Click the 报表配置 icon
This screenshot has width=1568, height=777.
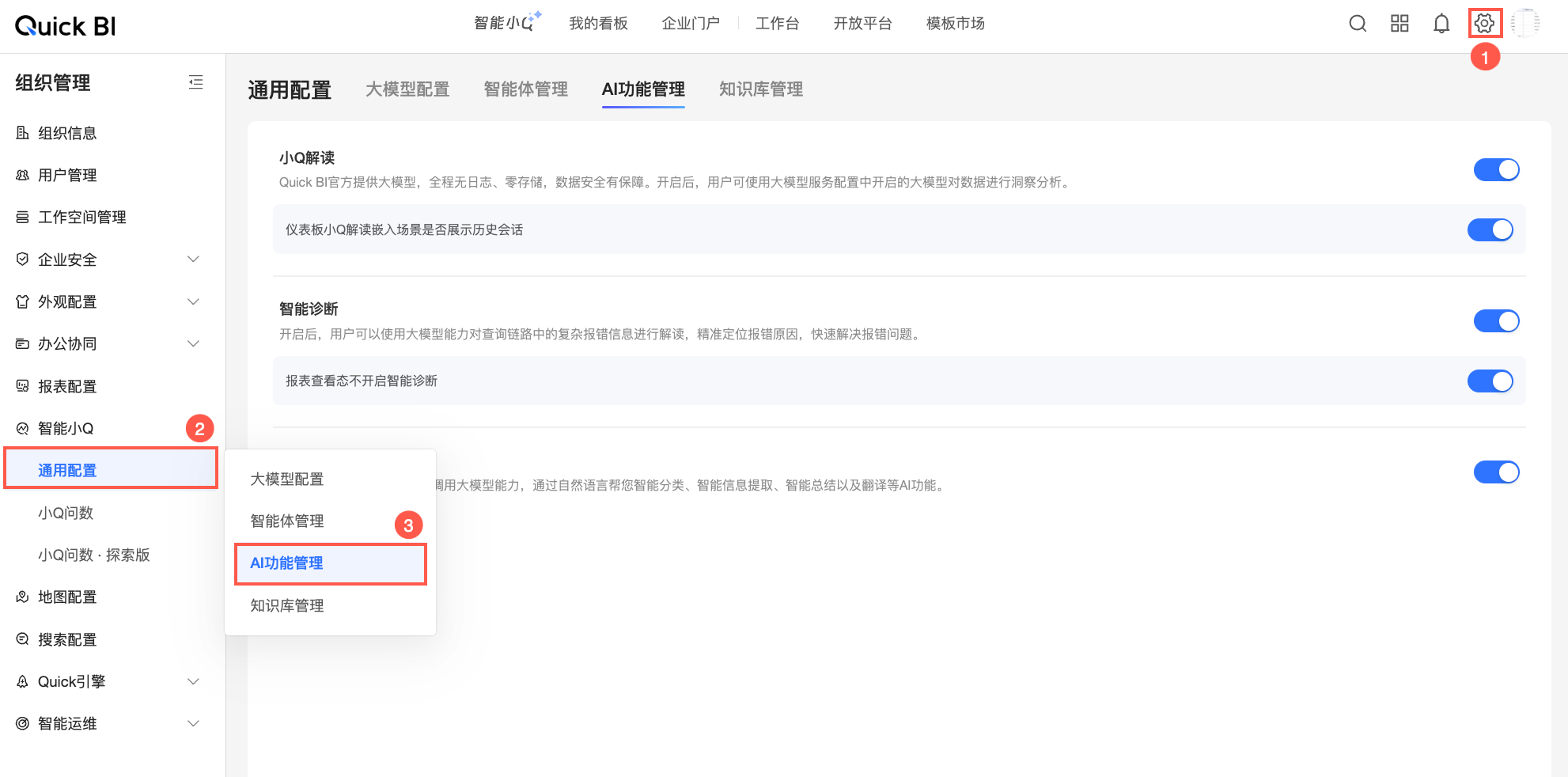22,386
